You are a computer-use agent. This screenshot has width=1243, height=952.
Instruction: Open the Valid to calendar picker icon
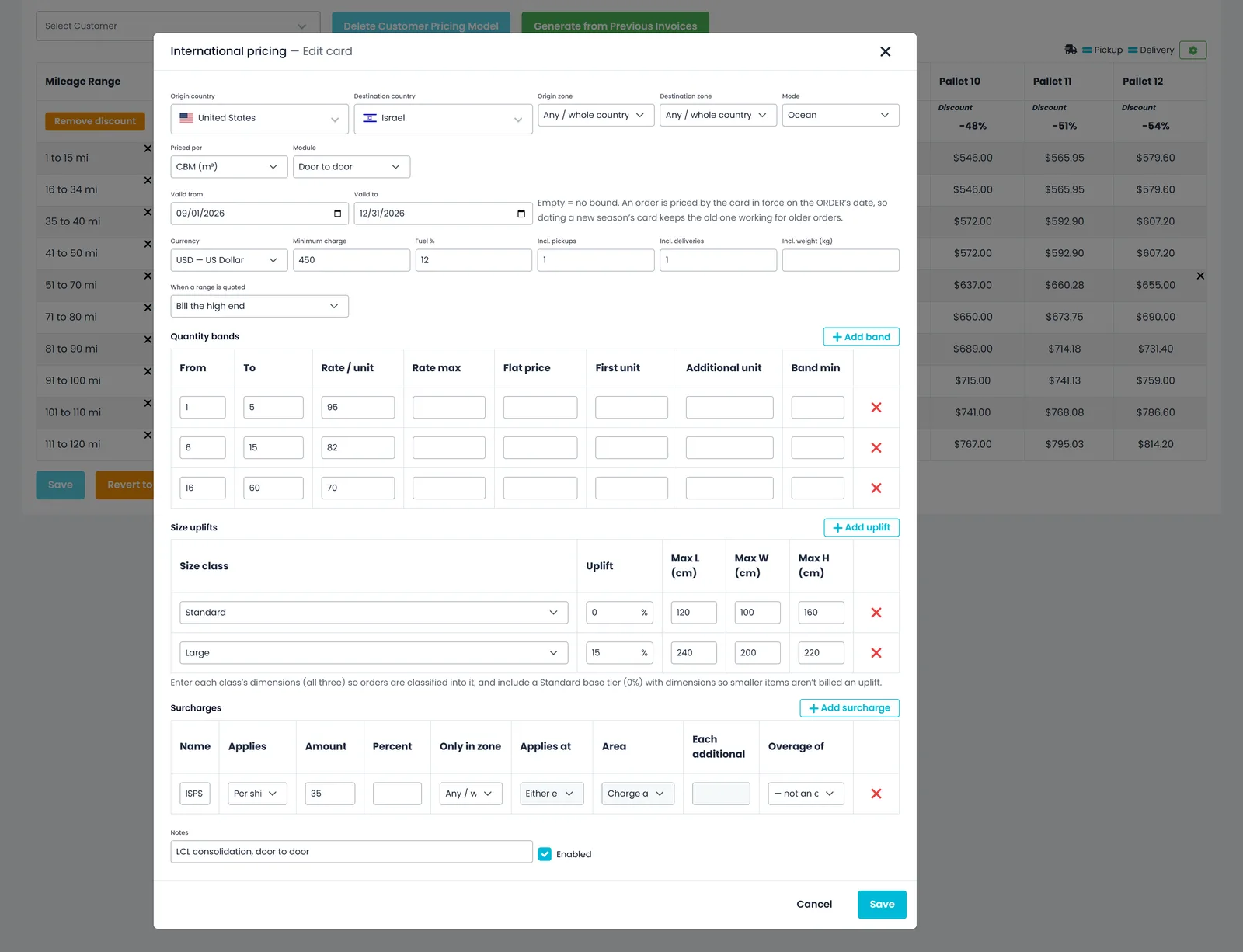521,214
